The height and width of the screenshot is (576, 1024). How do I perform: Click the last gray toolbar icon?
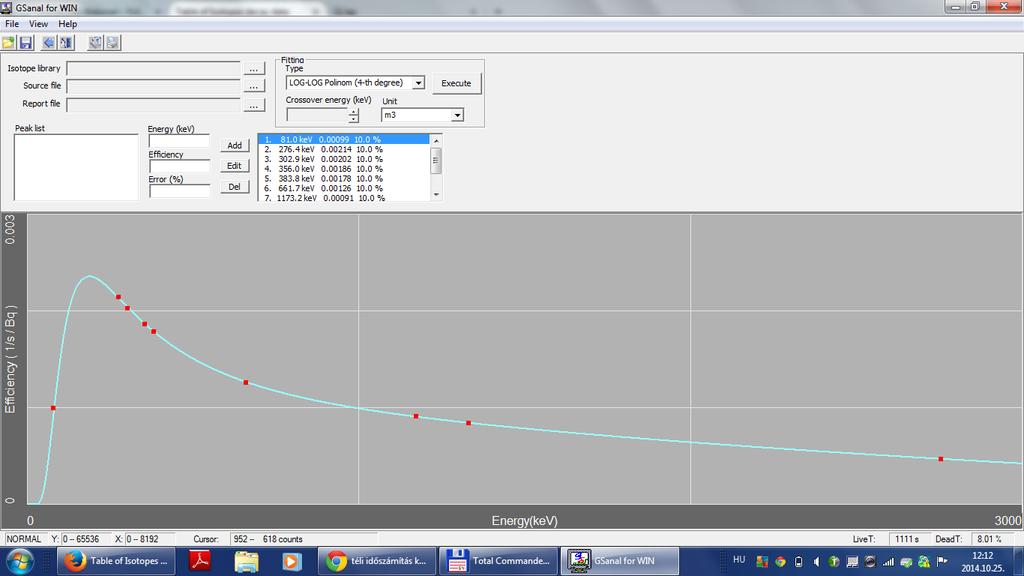pyautogui.click(x=112, y=43)
